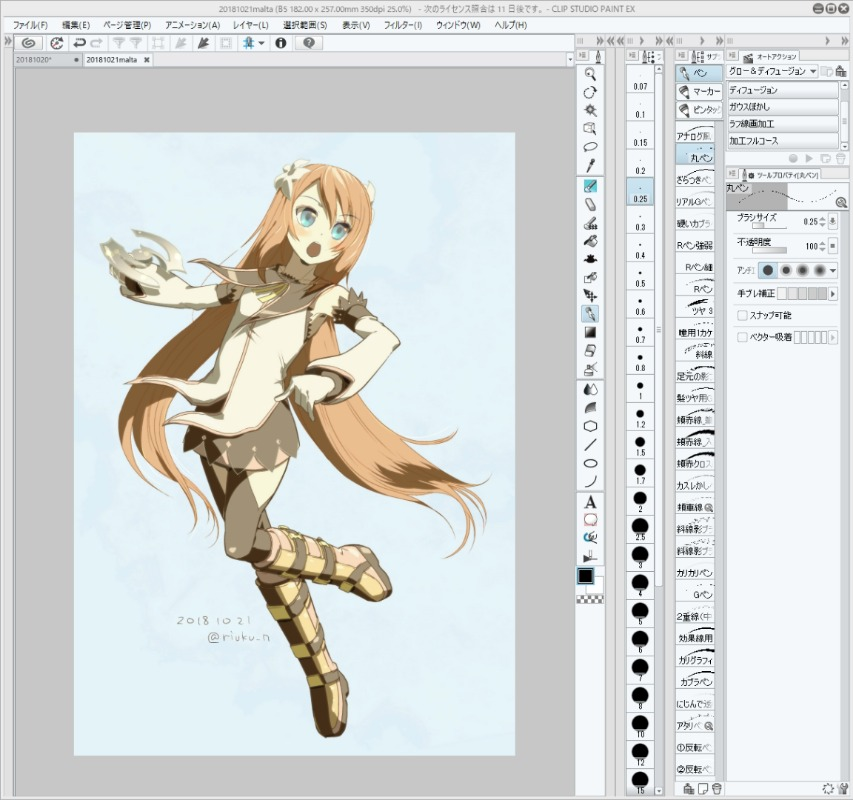Select the Eraser tool

pos(590,204)
